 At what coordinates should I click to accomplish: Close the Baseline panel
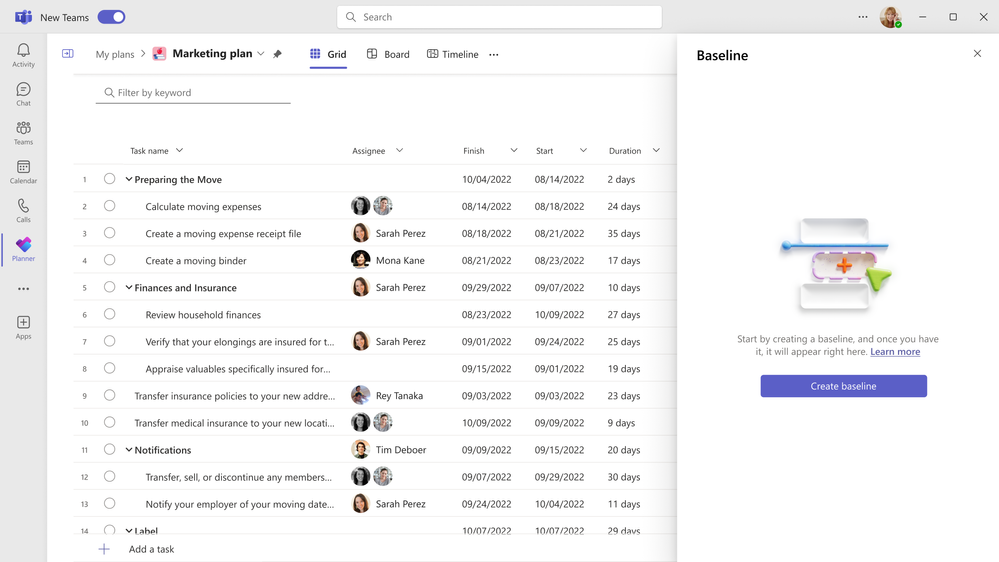977,54
